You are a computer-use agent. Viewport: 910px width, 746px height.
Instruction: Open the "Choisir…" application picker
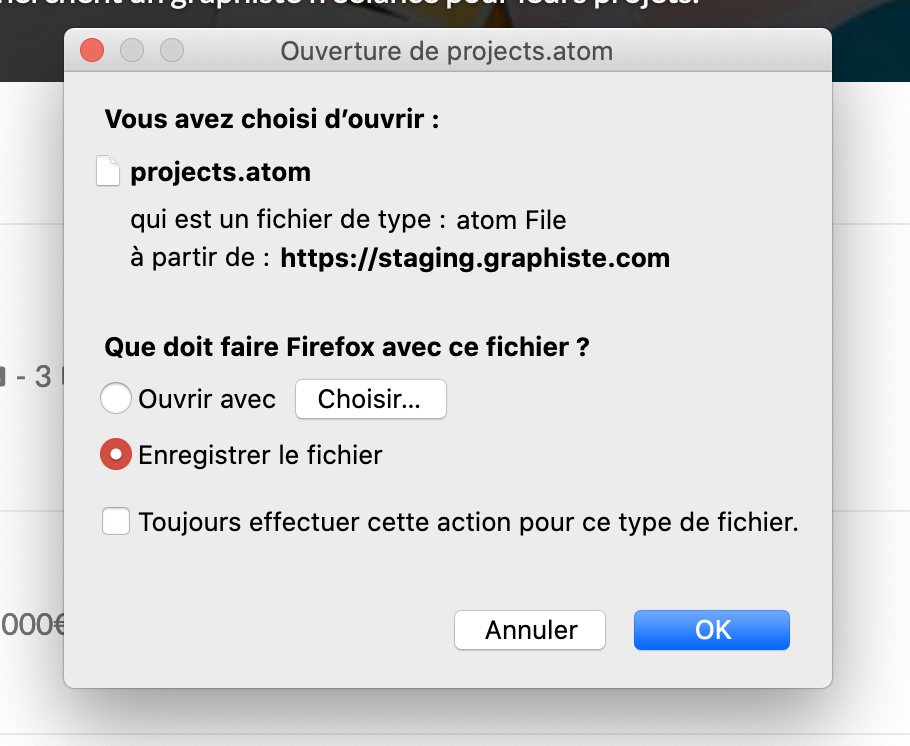pyautogui.click(x=370, y=400)
